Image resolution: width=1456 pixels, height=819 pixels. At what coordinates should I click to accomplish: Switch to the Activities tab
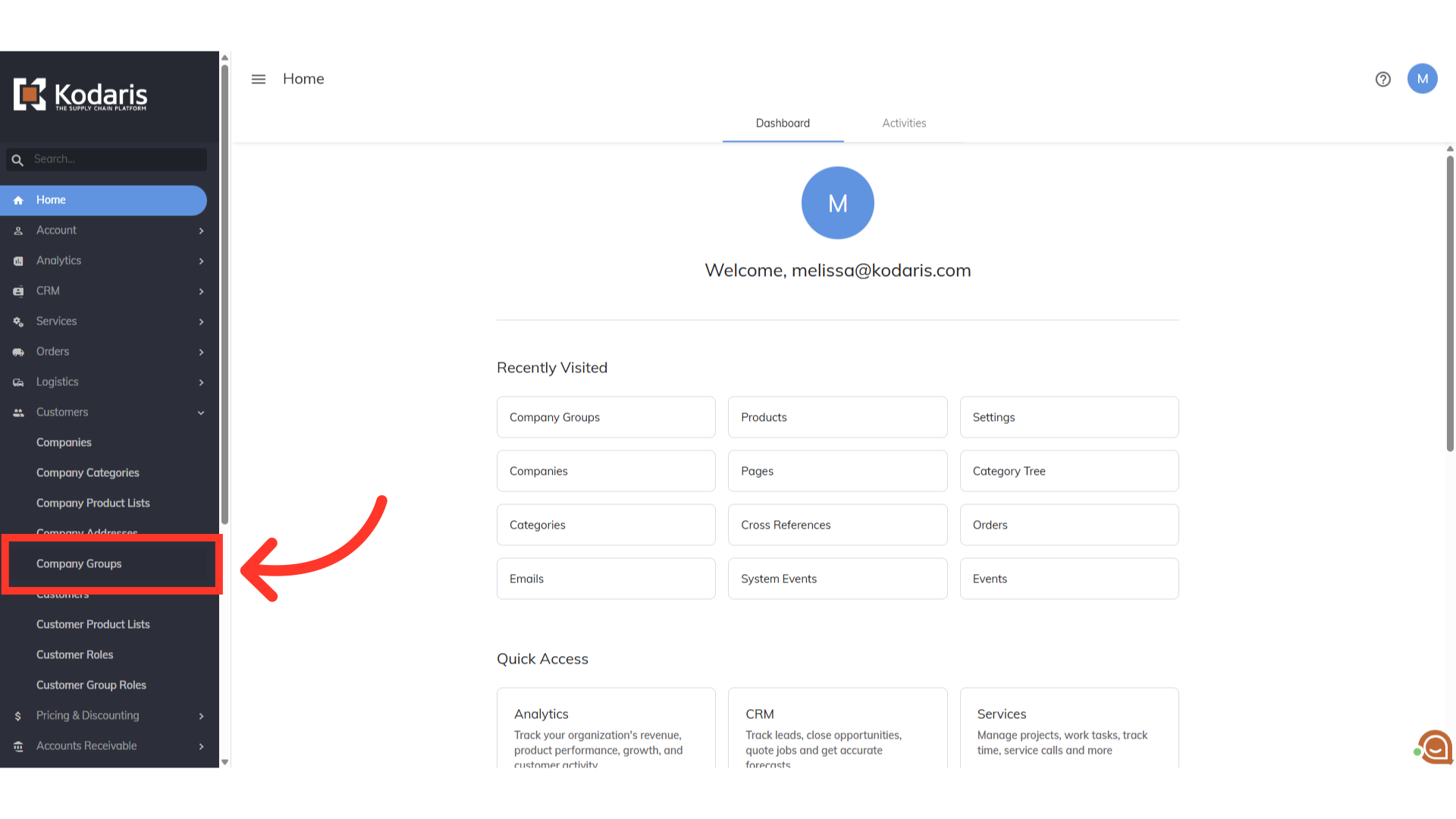tap(904, 123)
